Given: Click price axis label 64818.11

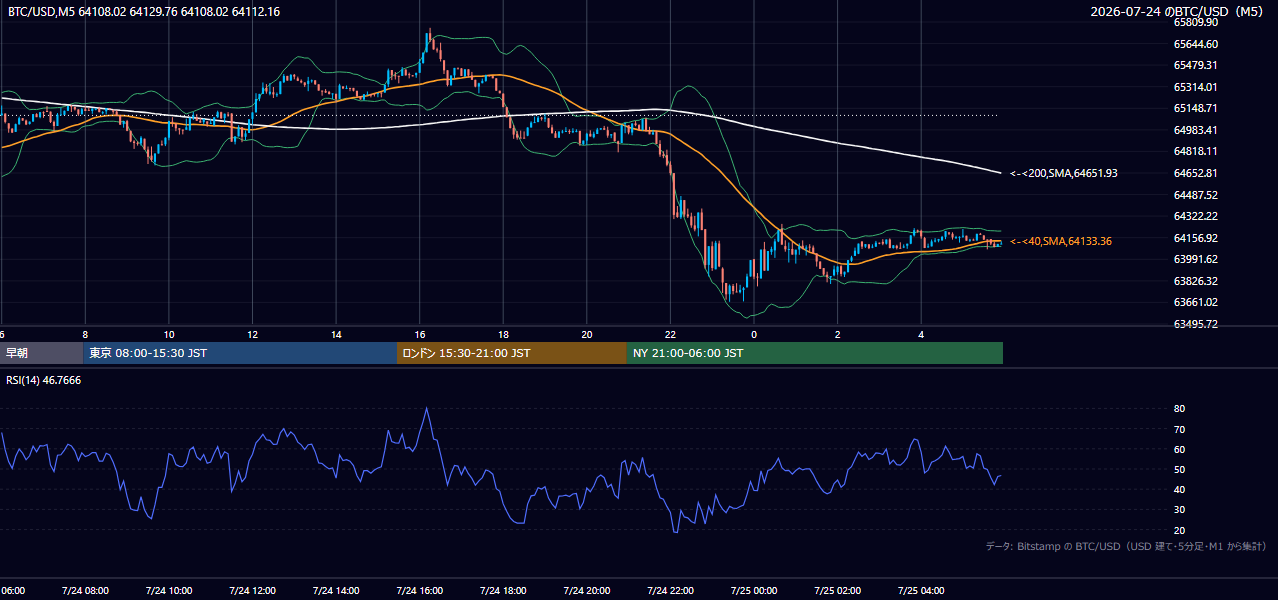Looking at the screenshot, I should (1196, 151).
